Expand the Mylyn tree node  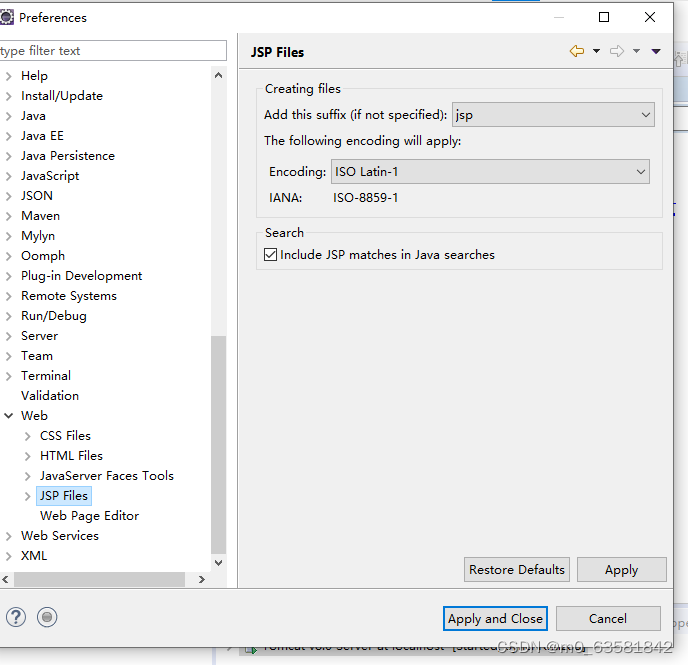click(8, 236)
